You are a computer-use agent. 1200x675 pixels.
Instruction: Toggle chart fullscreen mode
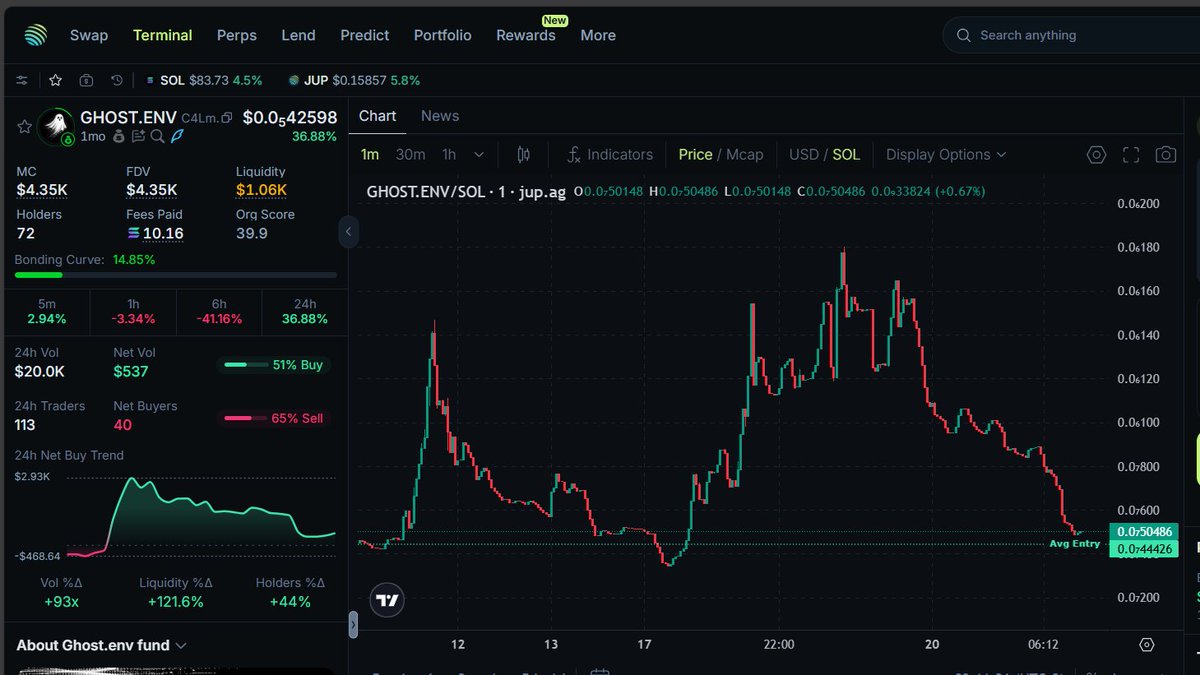(x=1131, y=155)
